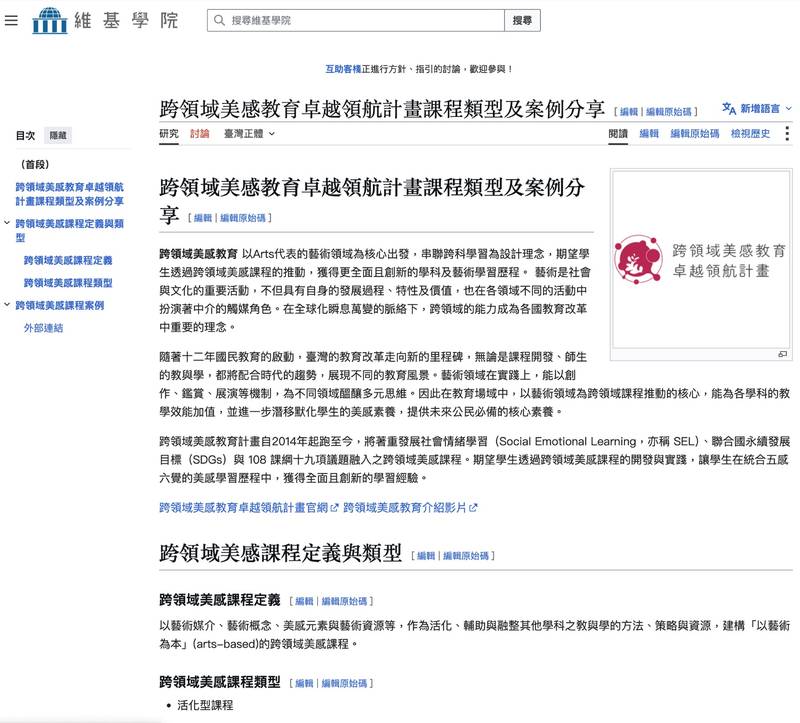Go to 外部連結 in sidebar

tap(43, 328)
